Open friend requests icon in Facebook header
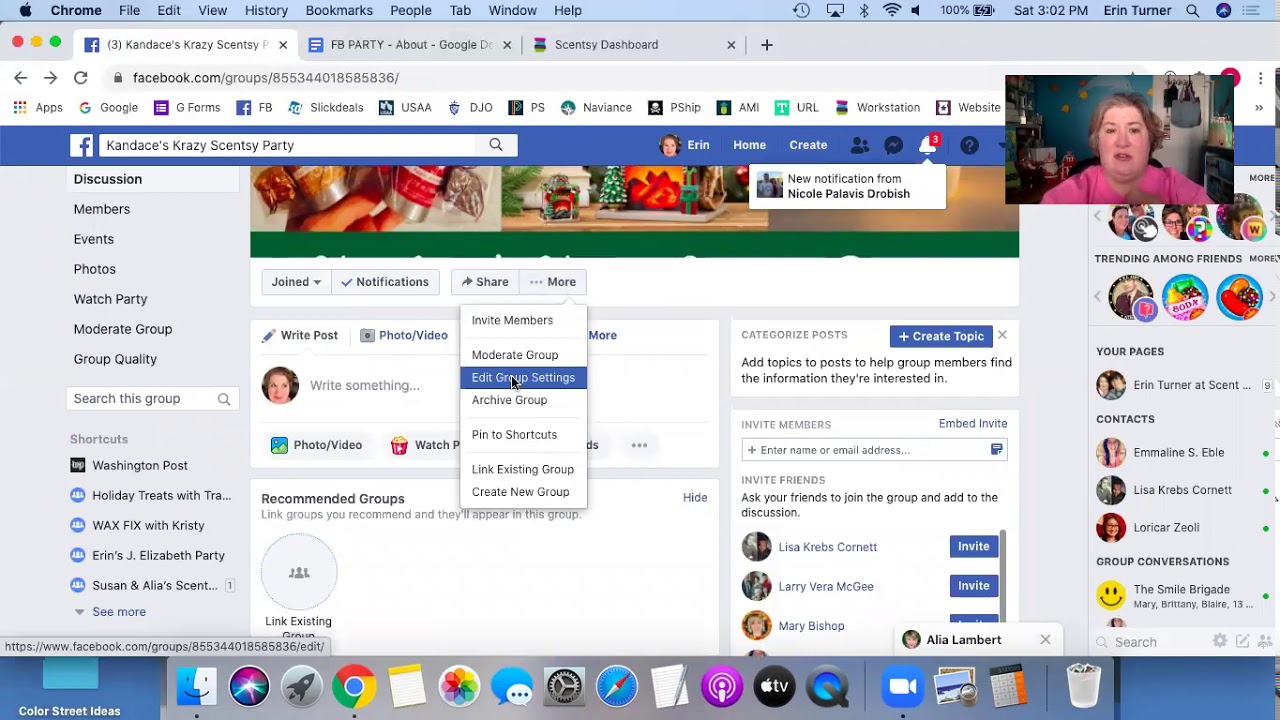The height and width of the screenshot is (720, 1280). 859,145
